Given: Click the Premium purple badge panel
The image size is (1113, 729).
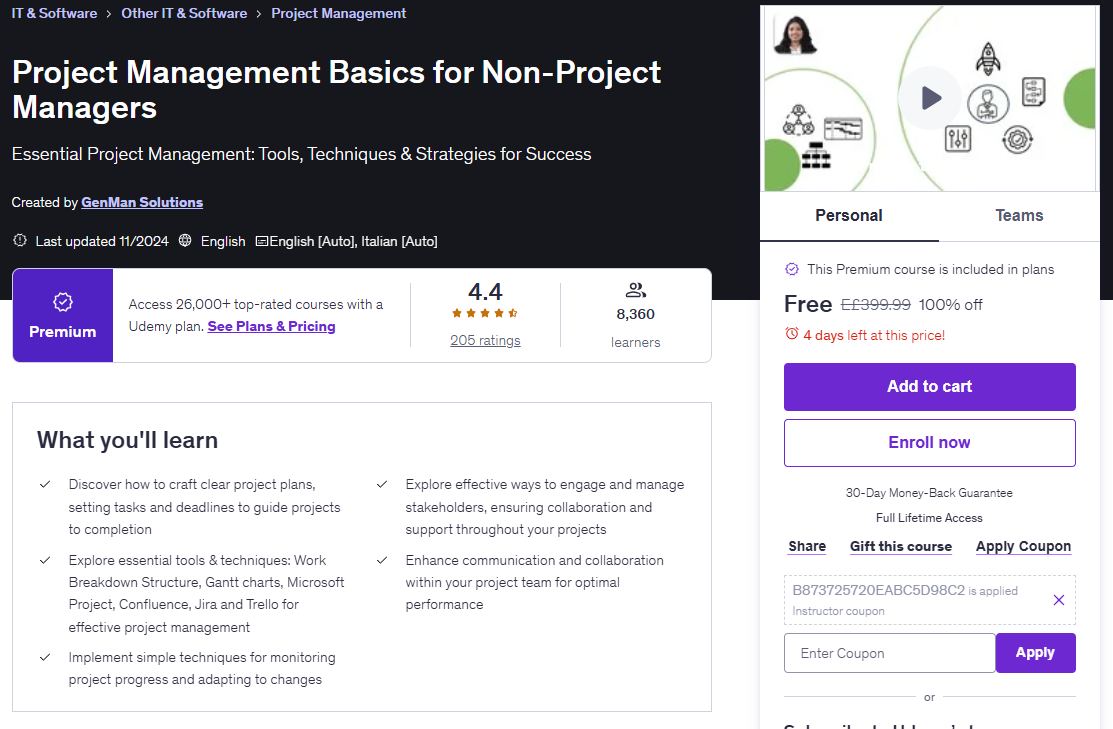Looking at the screenshot, I should coord(62,315).
